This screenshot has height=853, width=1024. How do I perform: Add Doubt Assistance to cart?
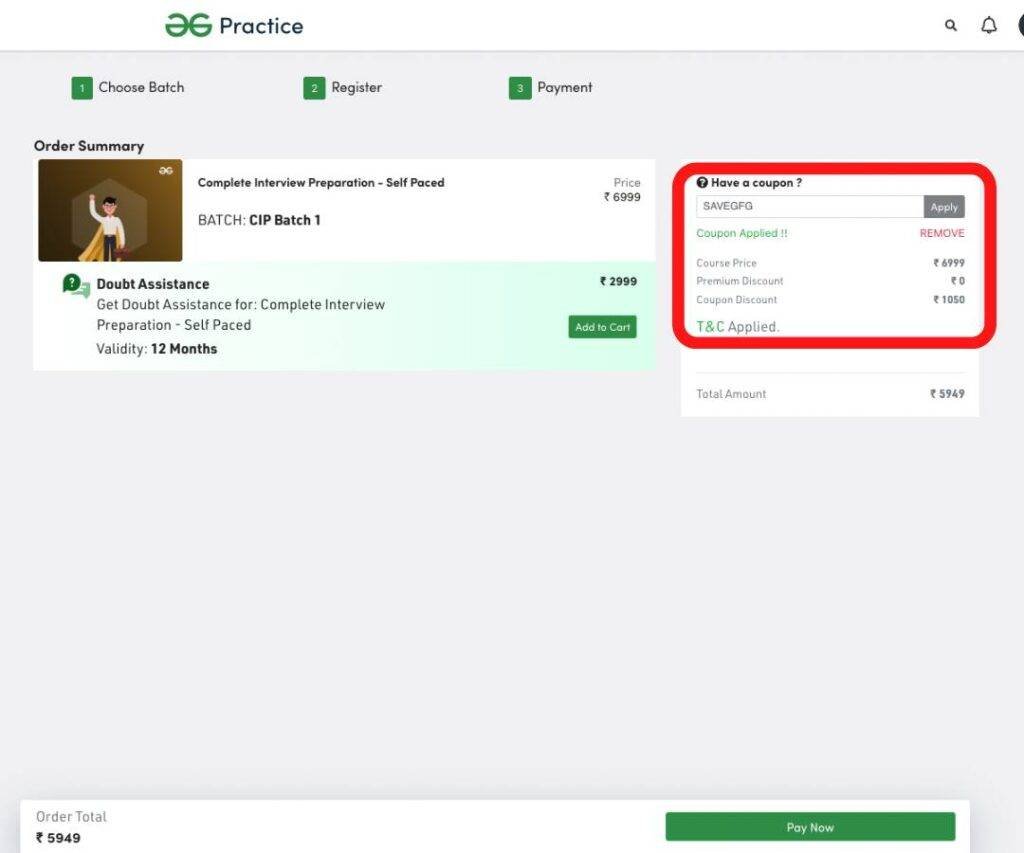pyautogui.click(x=602, y=327)
